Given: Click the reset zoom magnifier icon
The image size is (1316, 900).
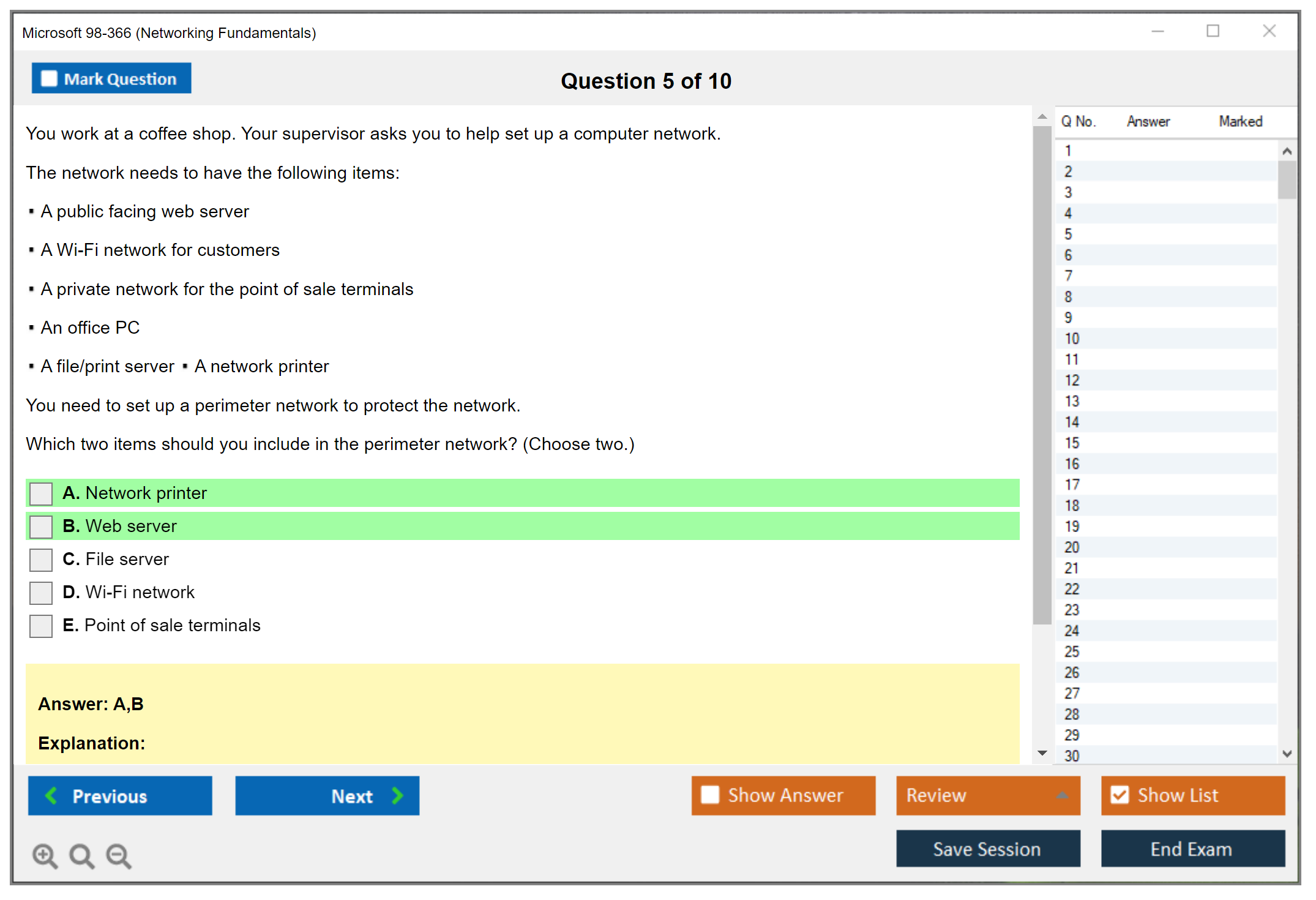Looking at the screenshot, I should click(x=81, y=855).
